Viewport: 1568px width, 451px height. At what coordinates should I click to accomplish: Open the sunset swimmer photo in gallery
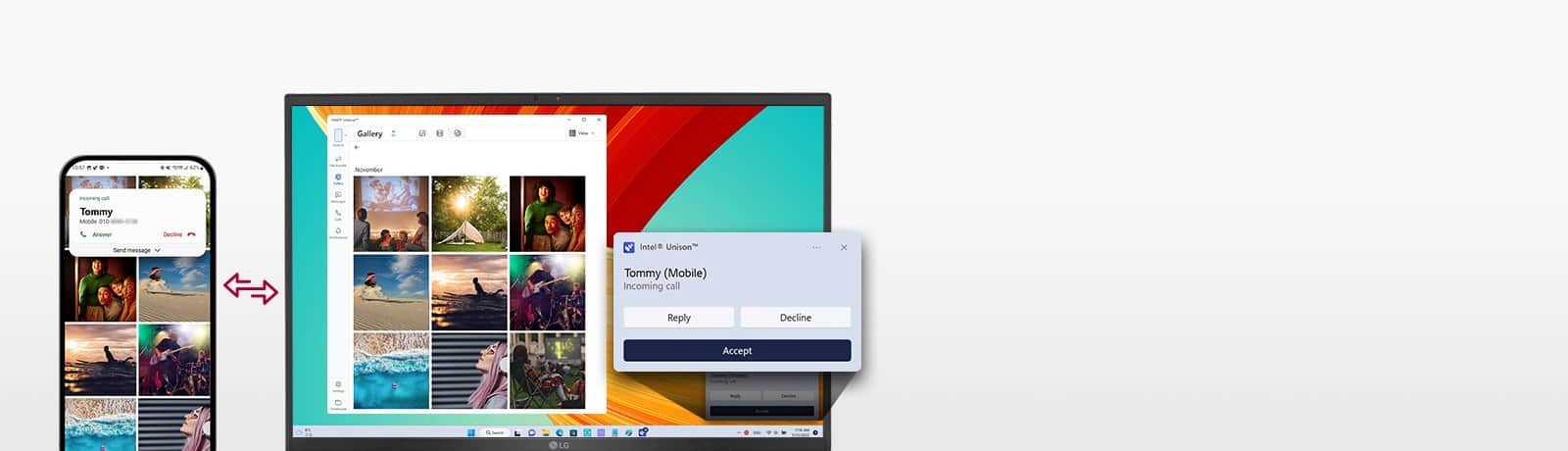(x=469, y=292)
